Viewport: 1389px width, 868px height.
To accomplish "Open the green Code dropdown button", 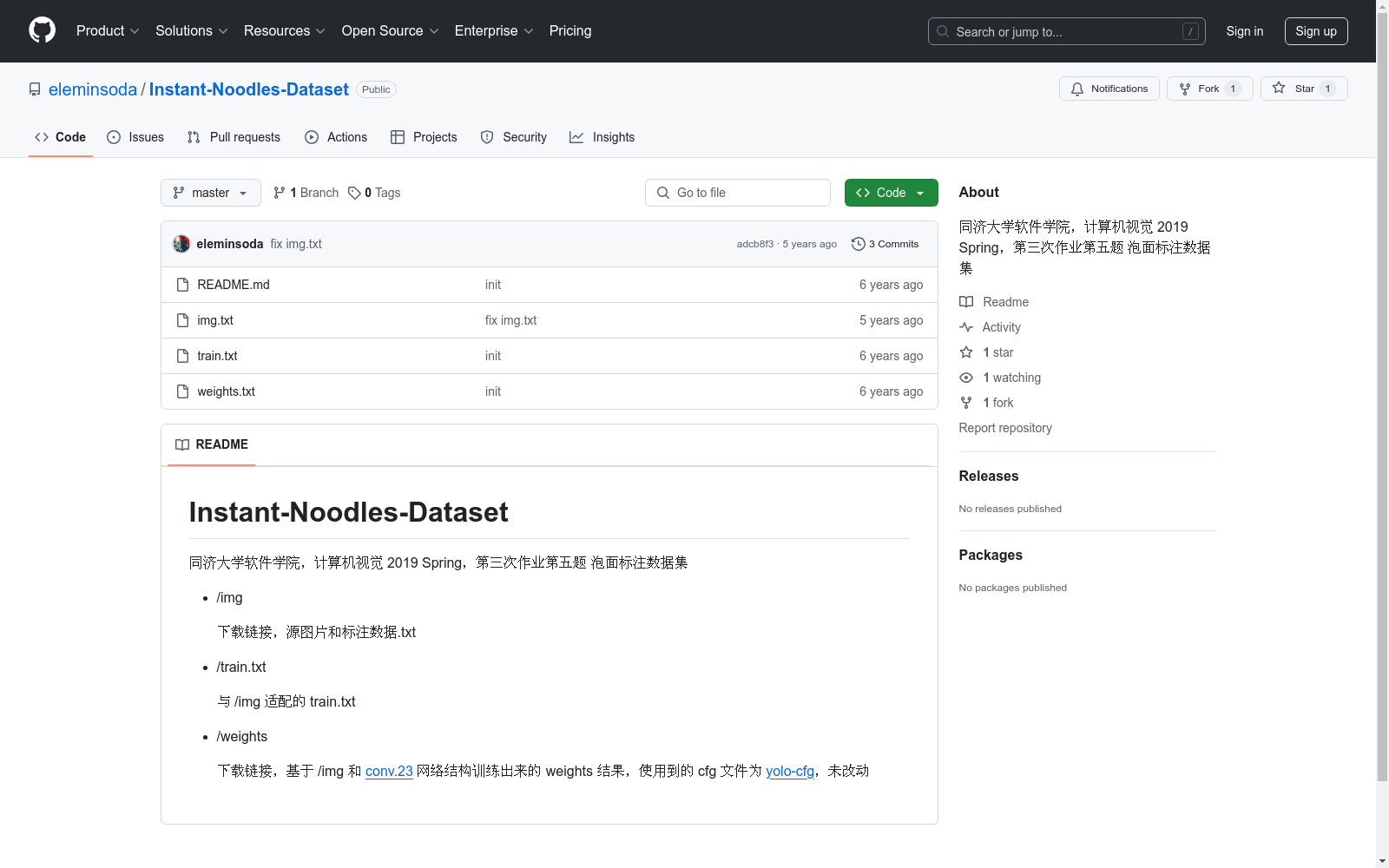I will (x=892, y=193).
